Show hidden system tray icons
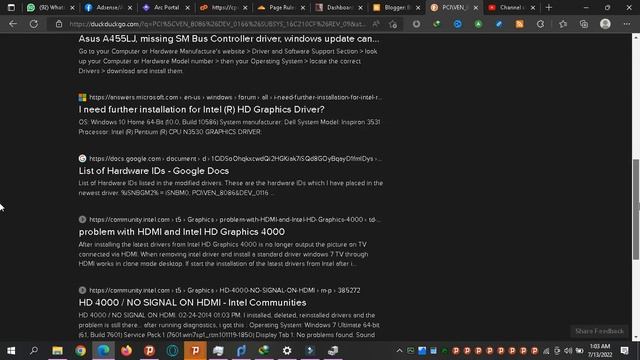This screenshot has width=640, height=360. coord(399,351)
